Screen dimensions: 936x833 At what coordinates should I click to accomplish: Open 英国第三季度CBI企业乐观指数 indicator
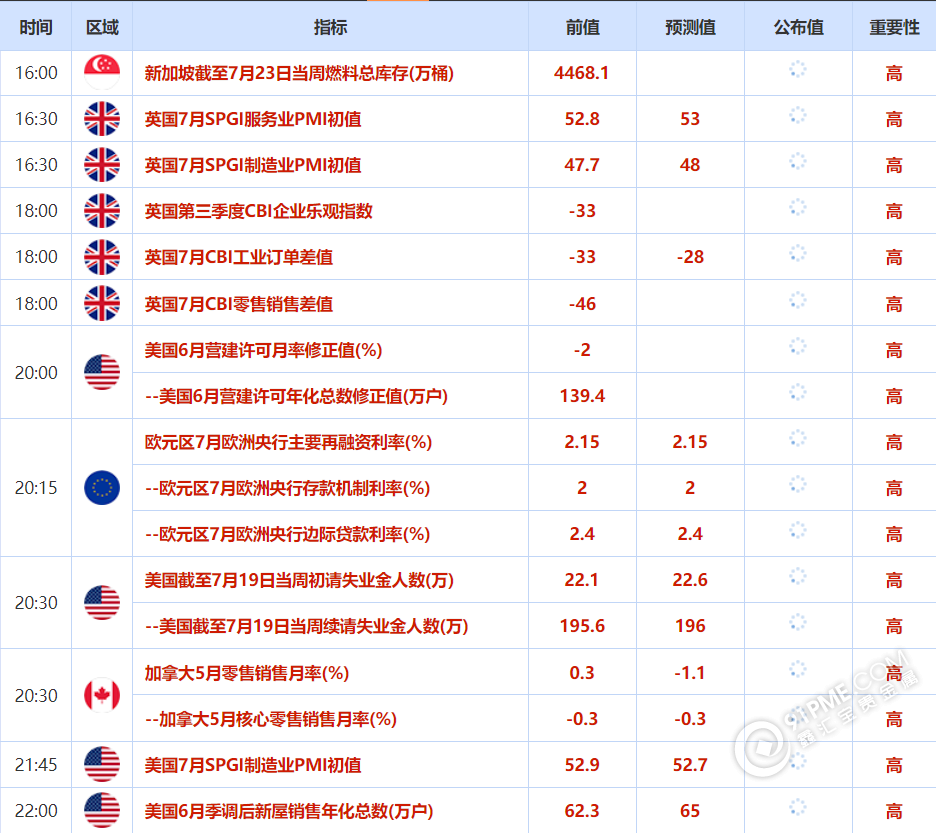point(258,211)
